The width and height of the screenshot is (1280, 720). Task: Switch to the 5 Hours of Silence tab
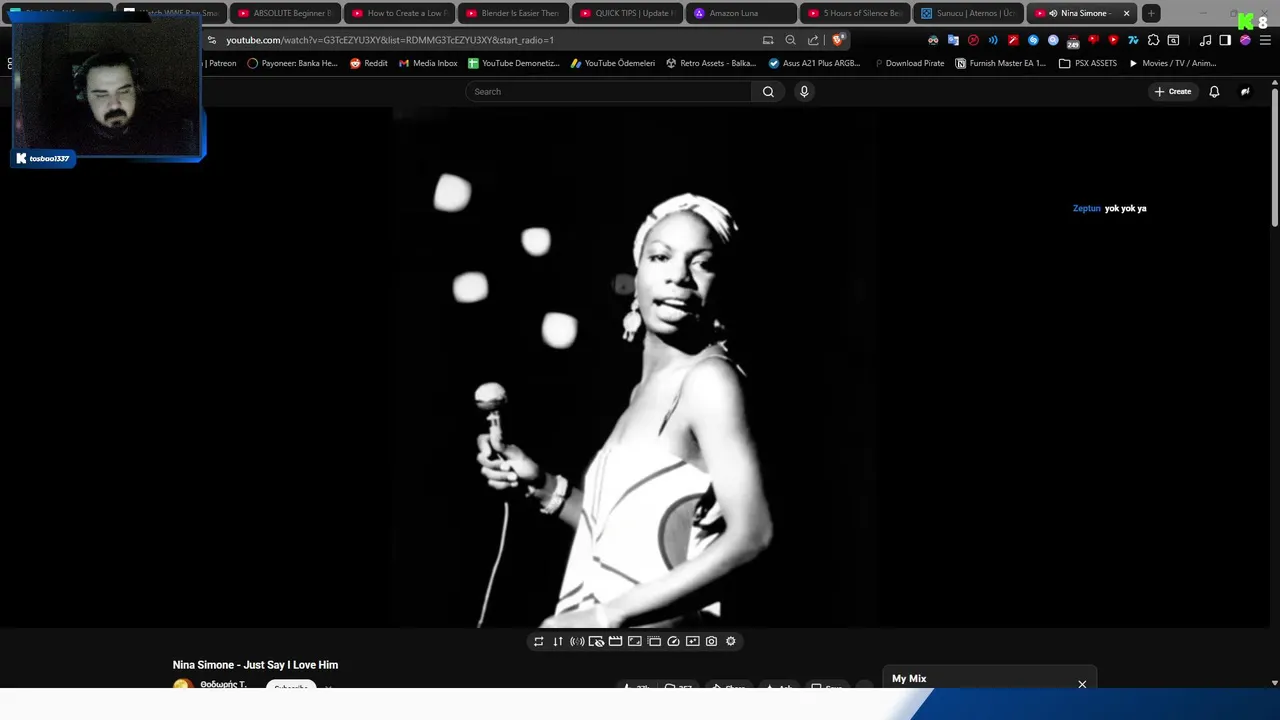point(856,13)
